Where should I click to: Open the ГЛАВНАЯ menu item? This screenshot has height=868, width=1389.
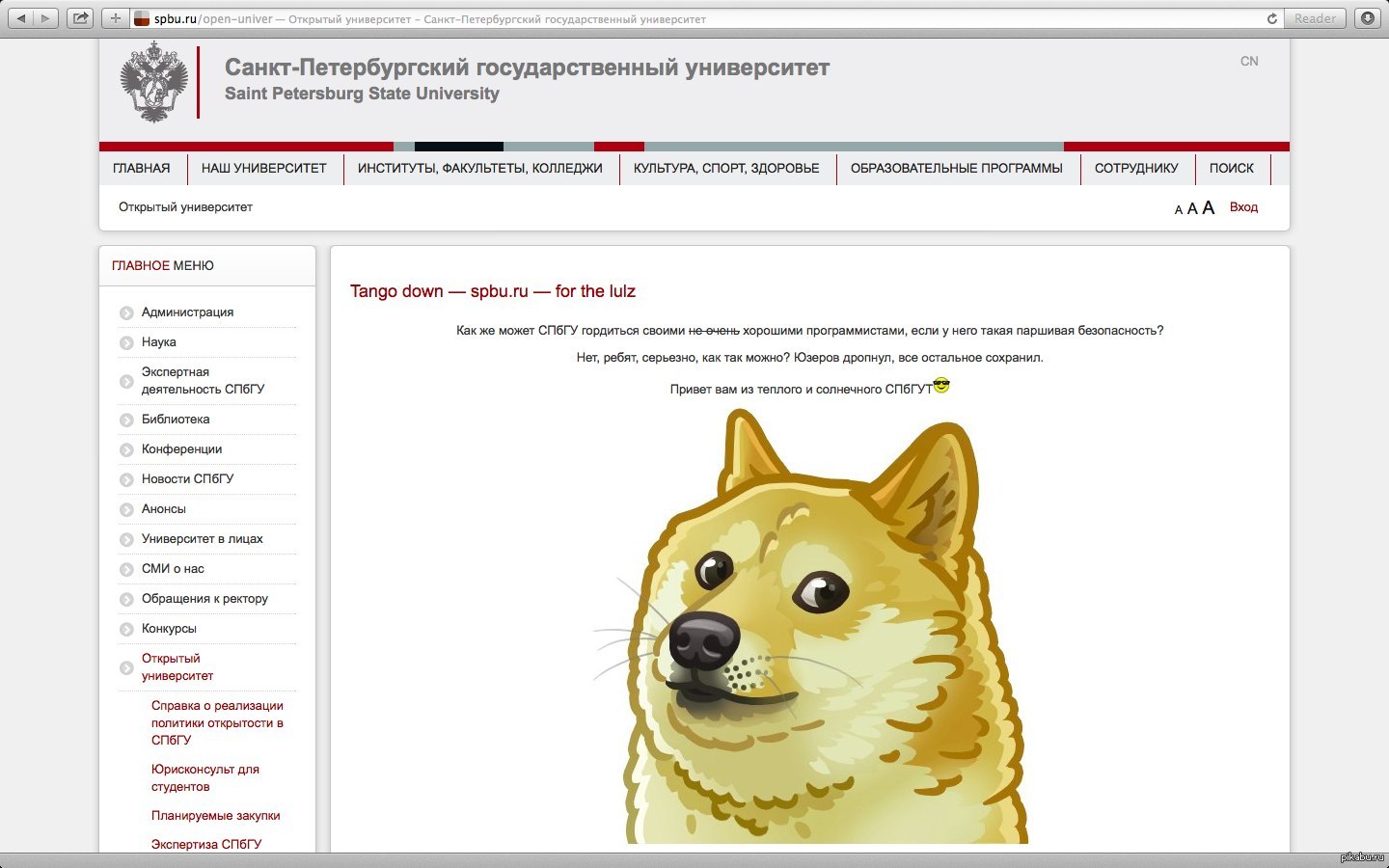pos(142,168)
